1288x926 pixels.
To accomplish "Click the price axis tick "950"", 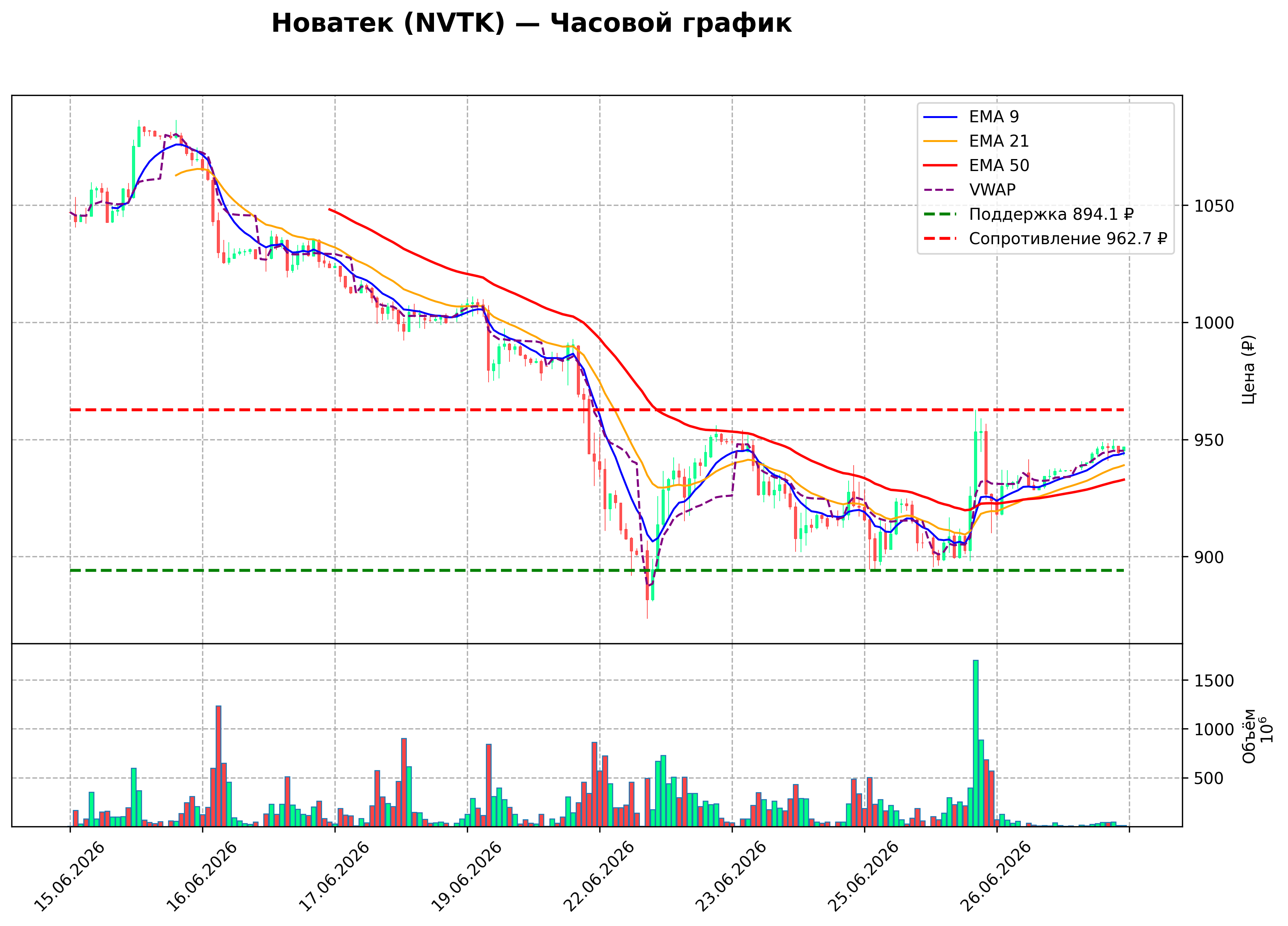I will coord(1209,440).
